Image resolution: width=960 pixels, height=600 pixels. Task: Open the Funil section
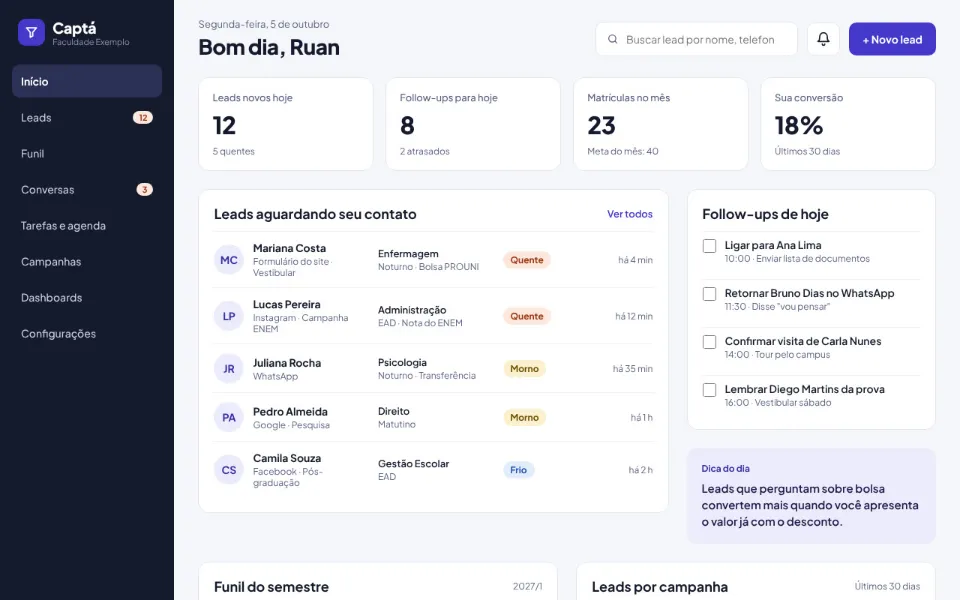(x=87, y=154)
